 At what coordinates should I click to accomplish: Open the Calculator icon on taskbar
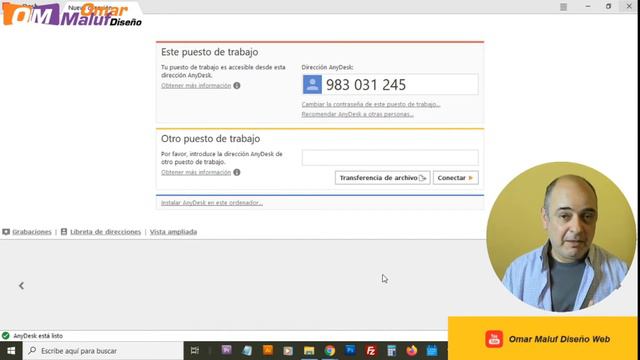[391, 351]
